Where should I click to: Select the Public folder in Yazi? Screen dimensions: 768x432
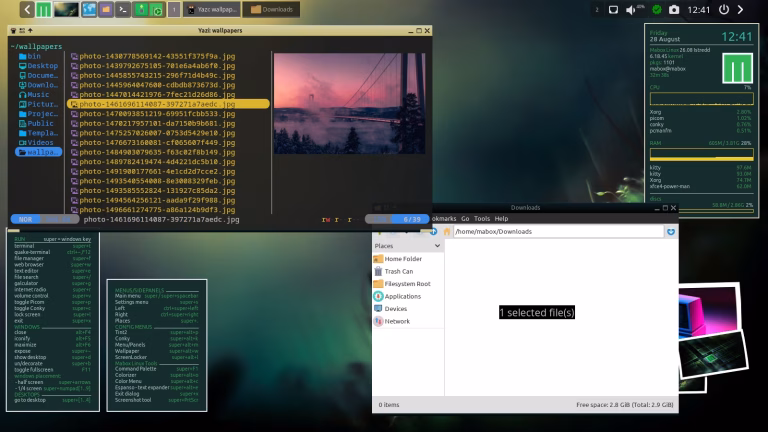(x=36, y=123)
